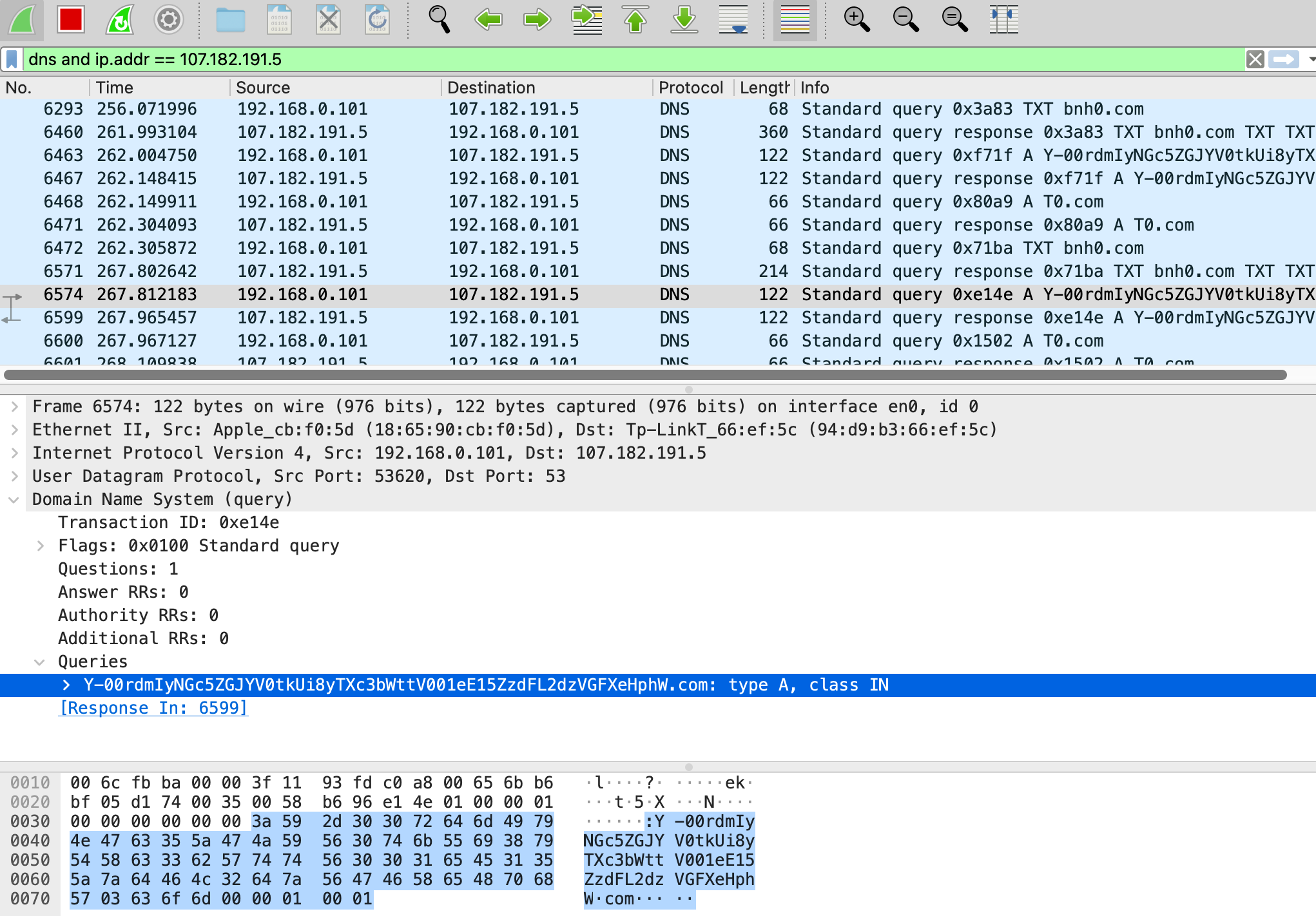The height and width of the screenshot is (916, 1316).
Task: Open a capture file folder icon
Action: (230, 19)
